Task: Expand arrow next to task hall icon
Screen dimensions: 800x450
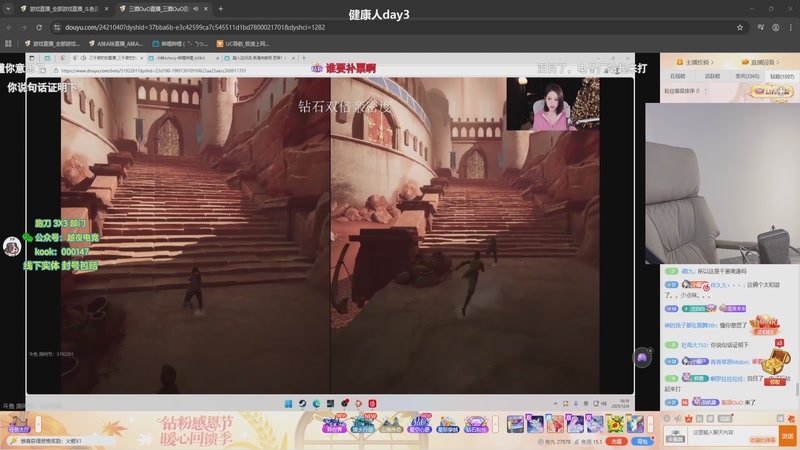Action: pyautogui.click(x=38, y=424)
